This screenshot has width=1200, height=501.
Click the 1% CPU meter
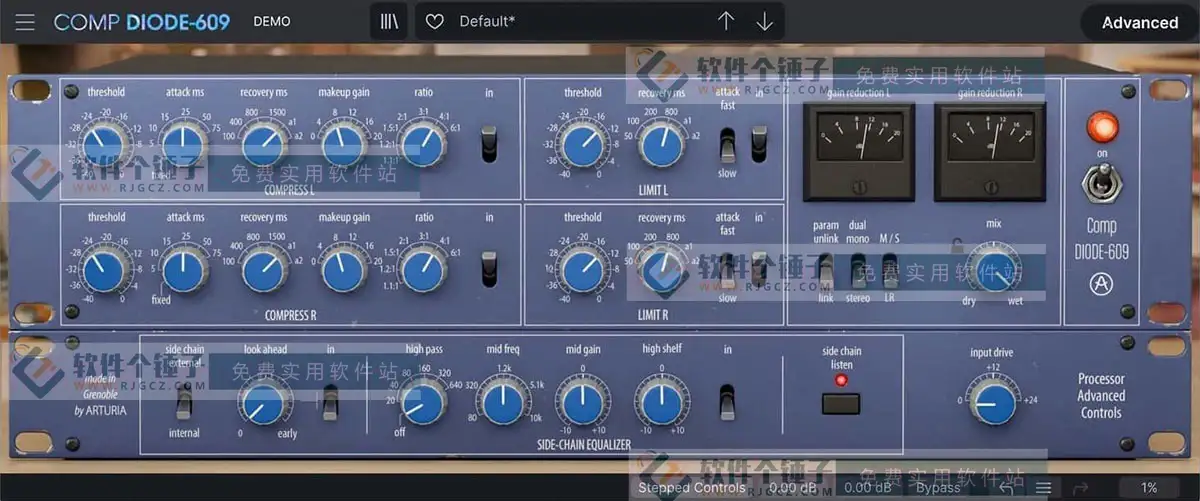pos(1149,488)
